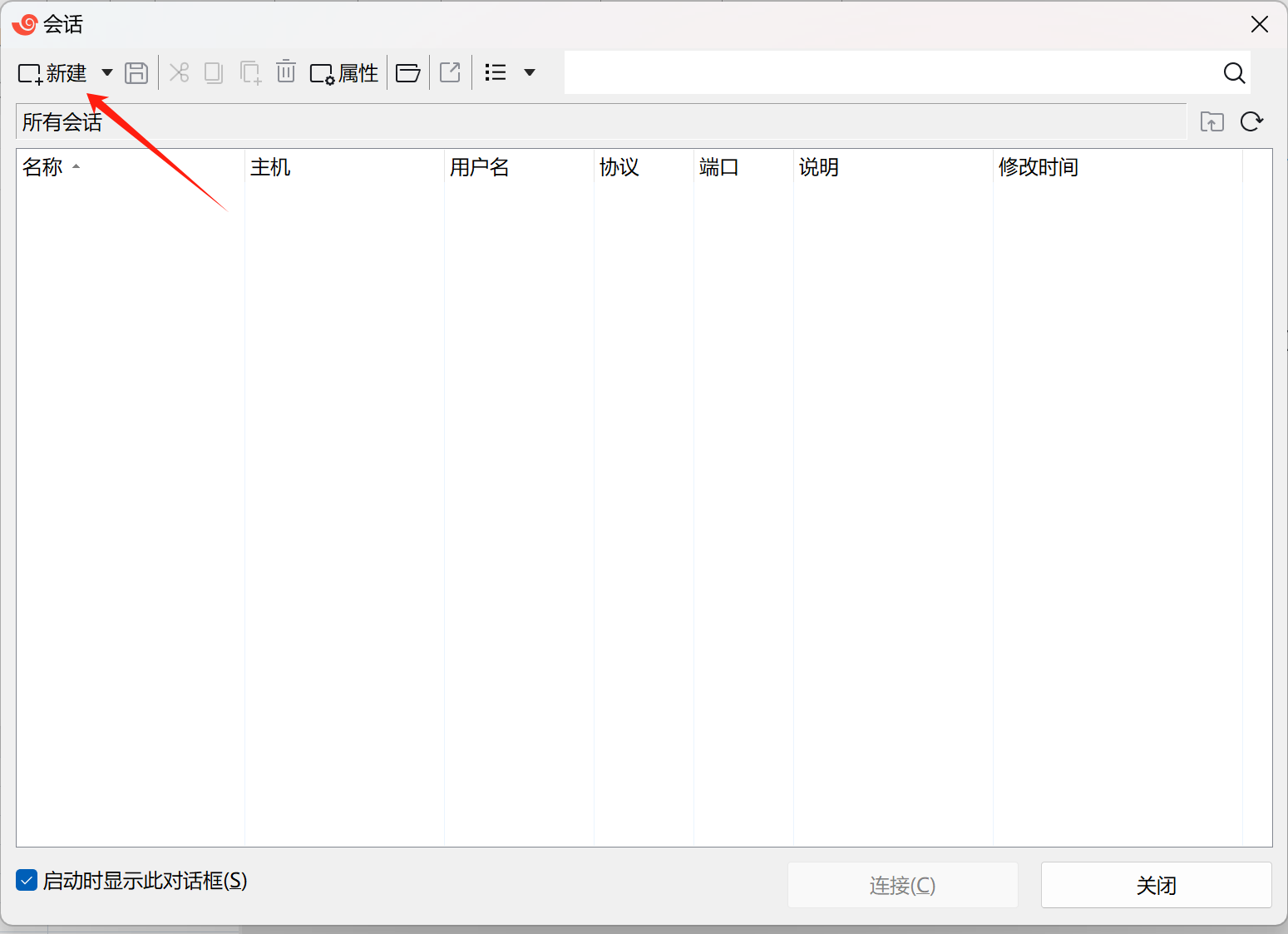This screenshot has height=934, width=1288.
Task: Click inside the session search field
Action: 890,73
